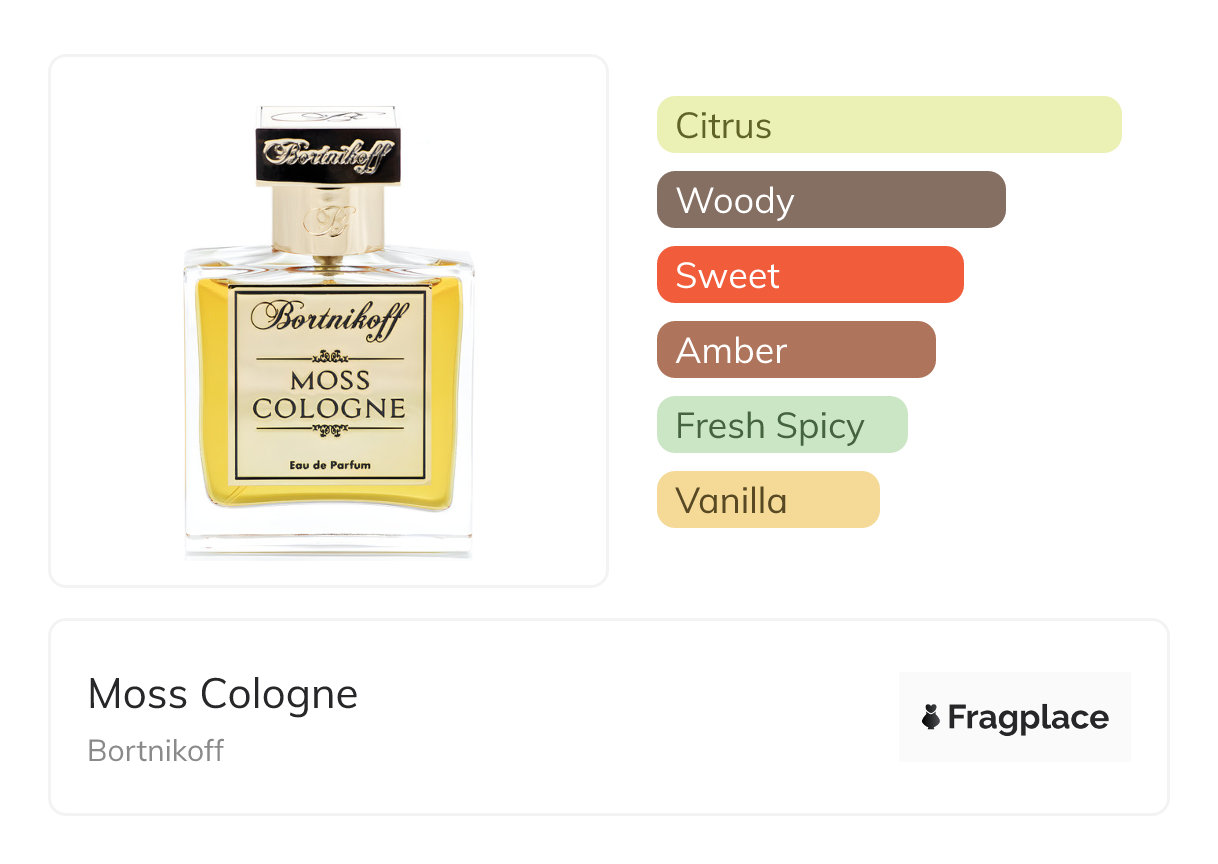Pick the Amber accord bar
Screen dimensions: 1218x864
796,350
